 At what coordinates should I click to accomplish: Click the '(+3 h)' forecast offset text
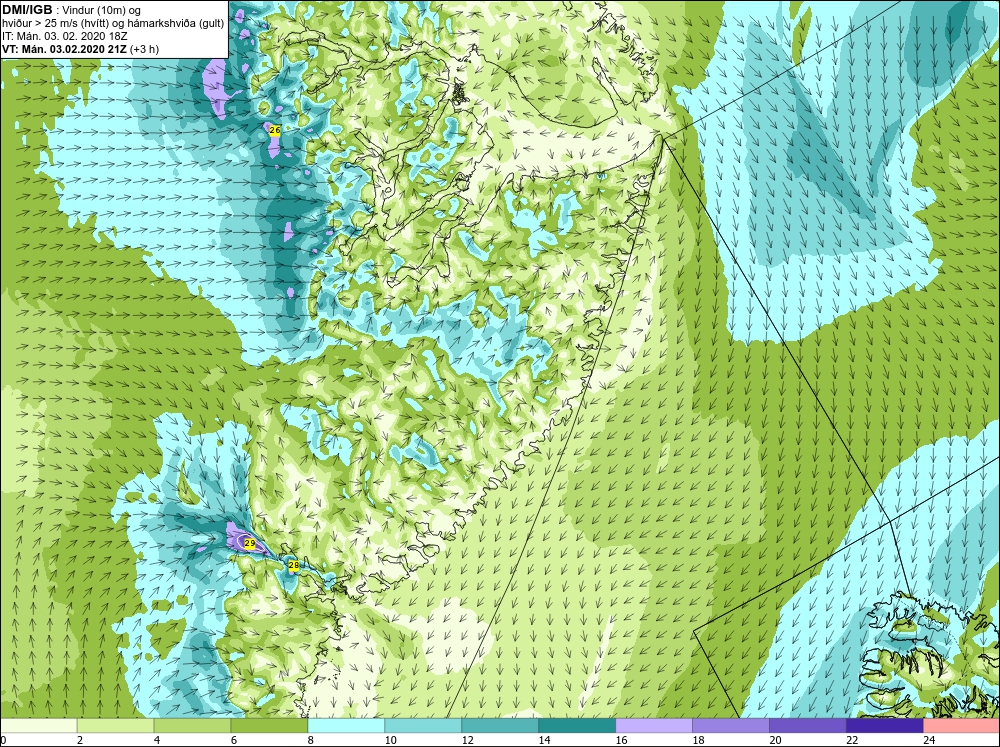point(145,49)
